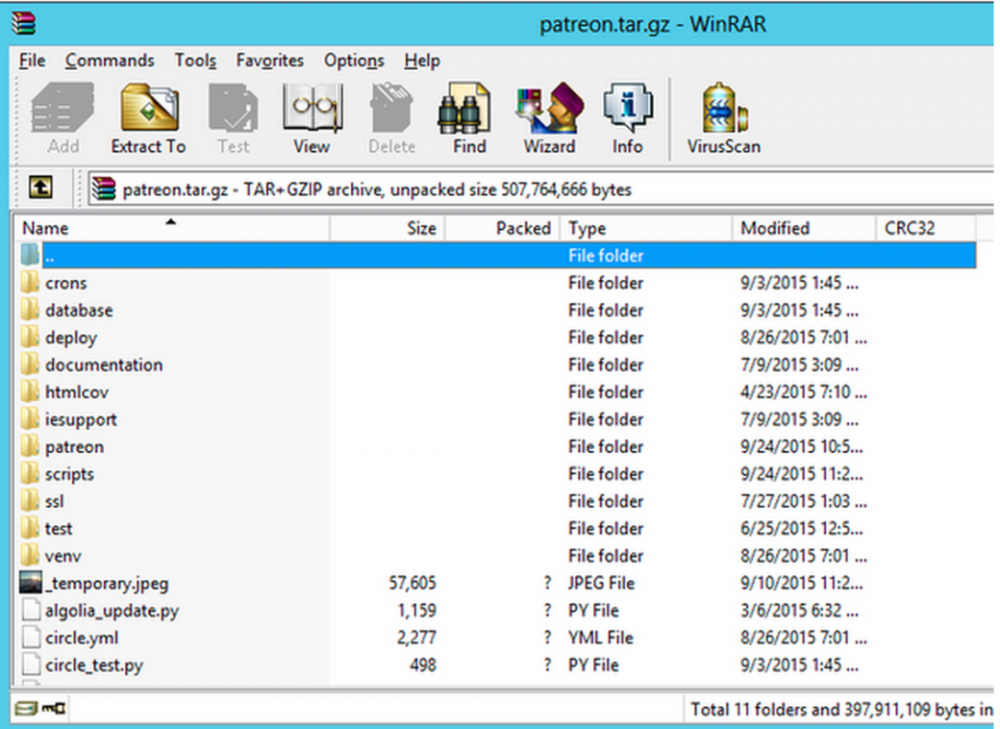Open the Options menu
The height and width of the screenshot is (729, 1000).
click(x=354, y=61)
